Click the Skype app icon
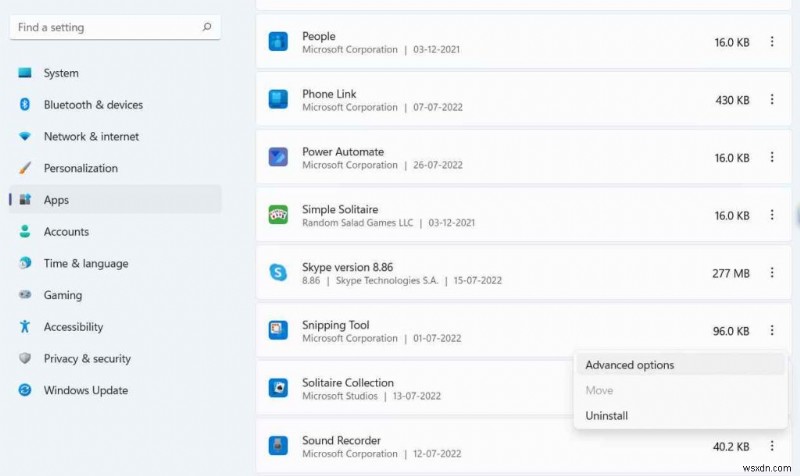800x476 pixels. click(278, 272)
